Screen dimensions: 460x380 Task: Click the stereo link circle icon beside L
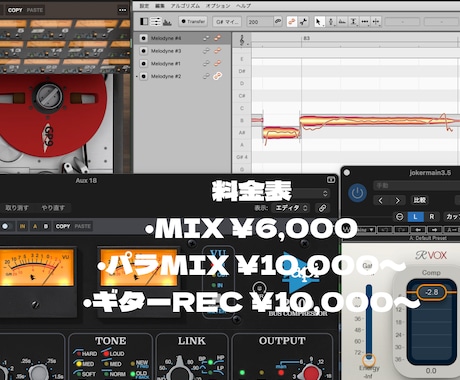(399, 217)
